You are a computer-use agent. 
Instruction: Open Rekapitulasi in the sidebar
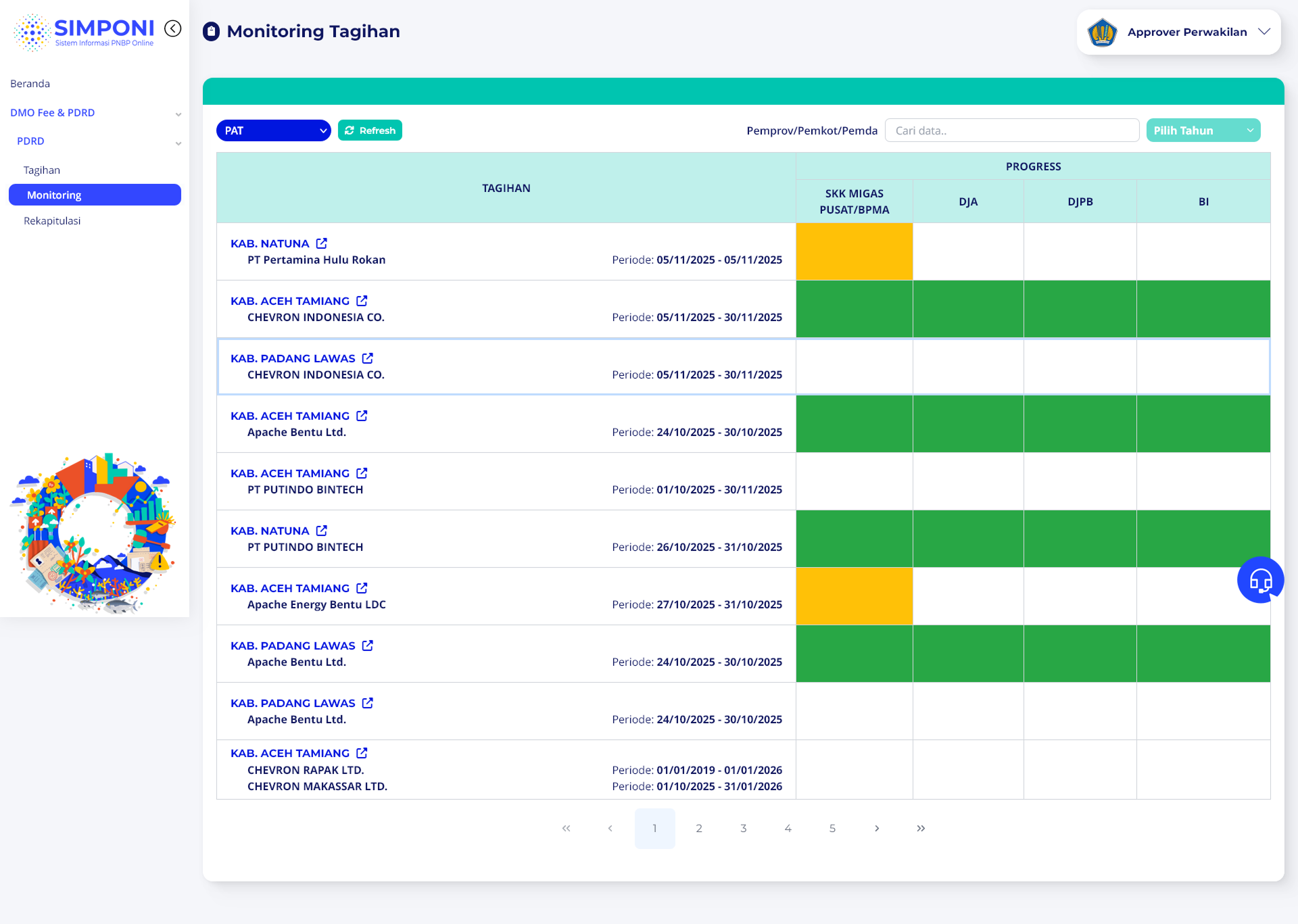pyautogui.click(x=52, y=221)
